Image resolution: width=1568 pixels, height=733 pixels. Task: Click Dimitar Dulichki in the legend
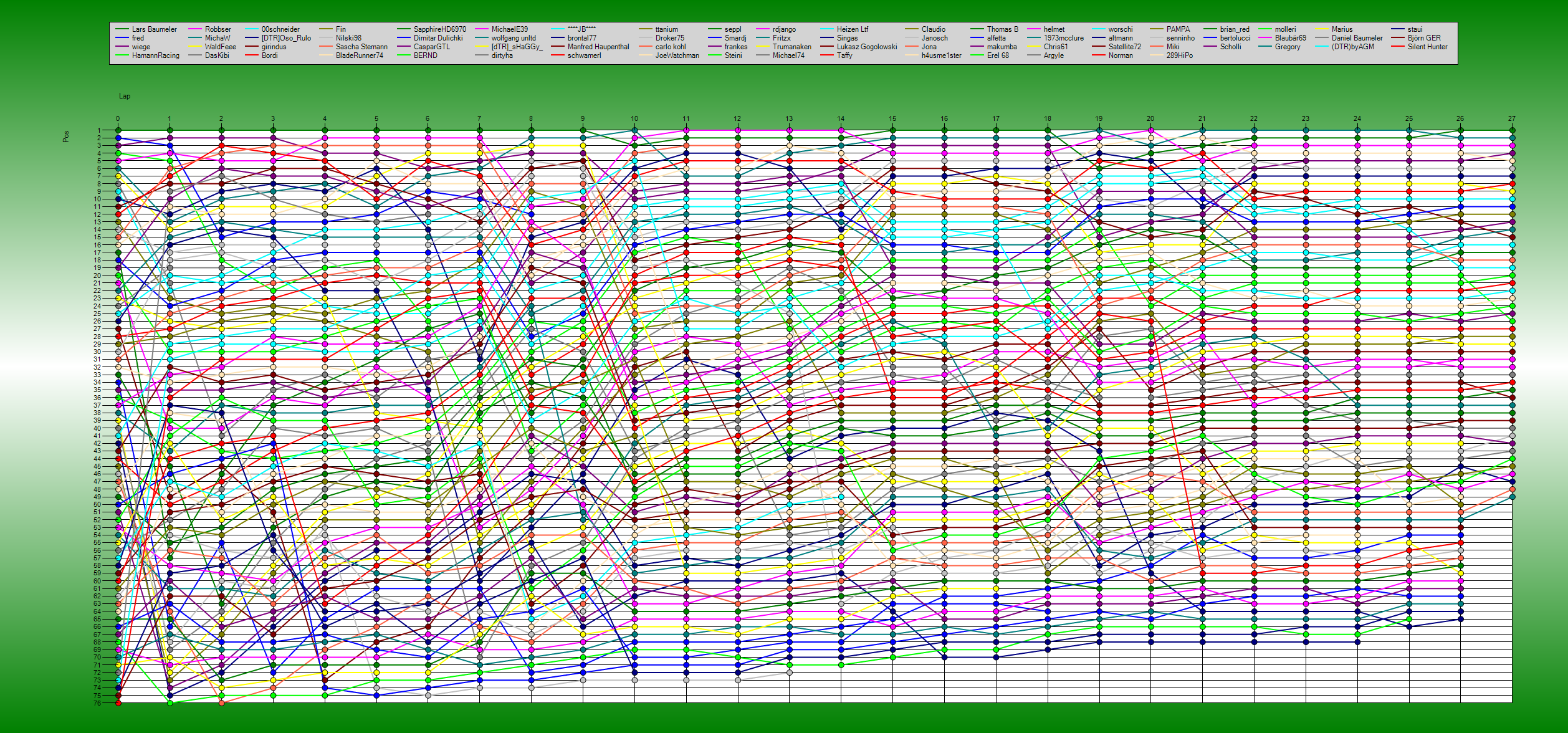438,38
